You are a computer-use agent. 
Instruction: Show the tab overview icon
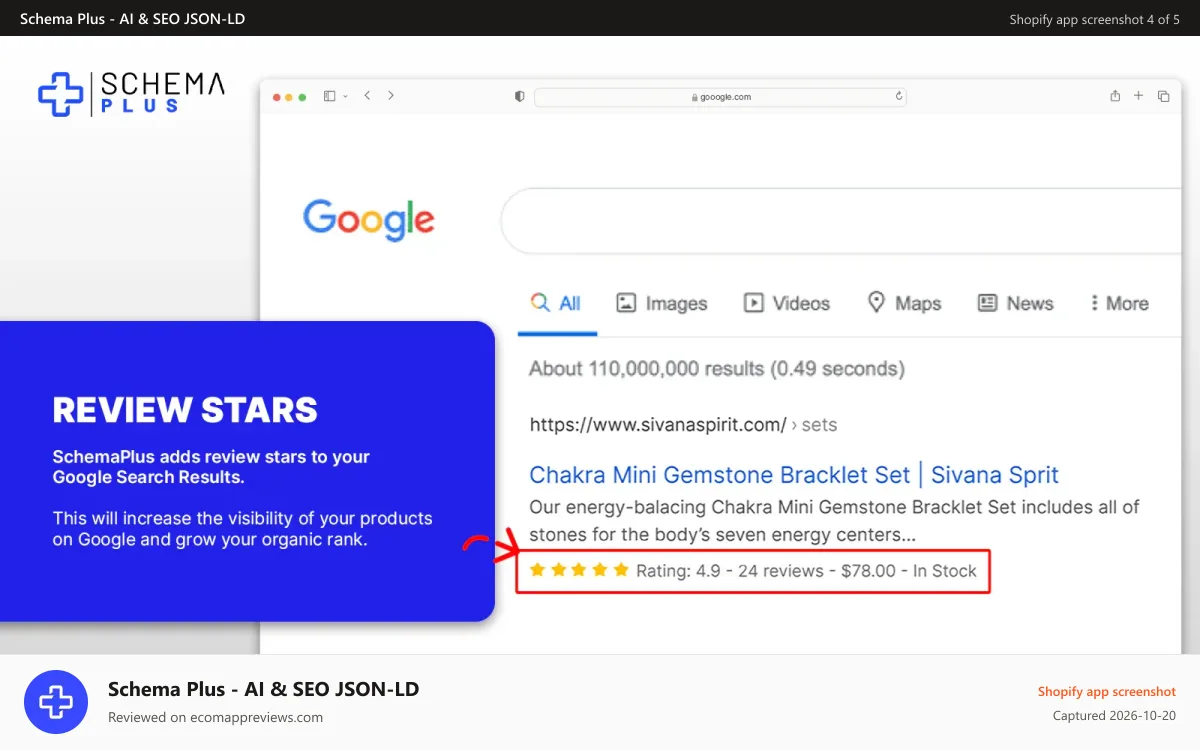click(x=1163, y=96)
